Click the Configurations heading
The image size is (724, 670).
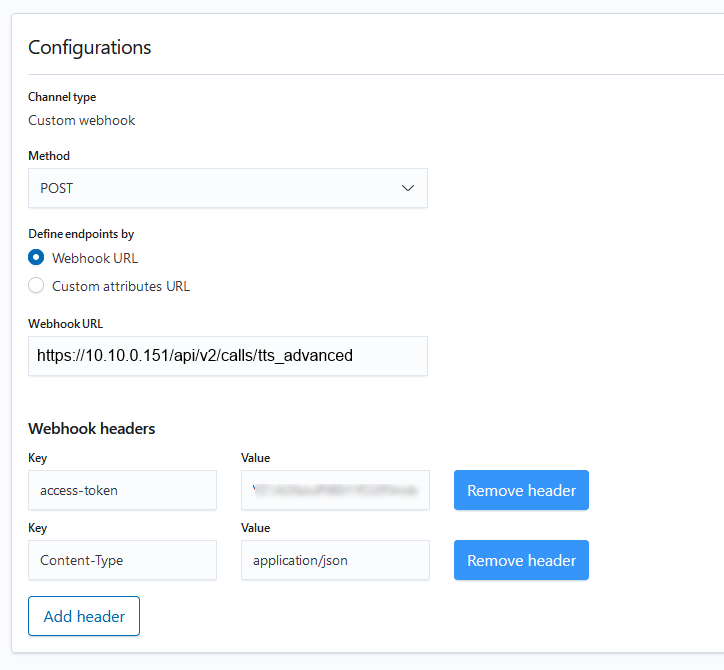(x=90, y=48)
